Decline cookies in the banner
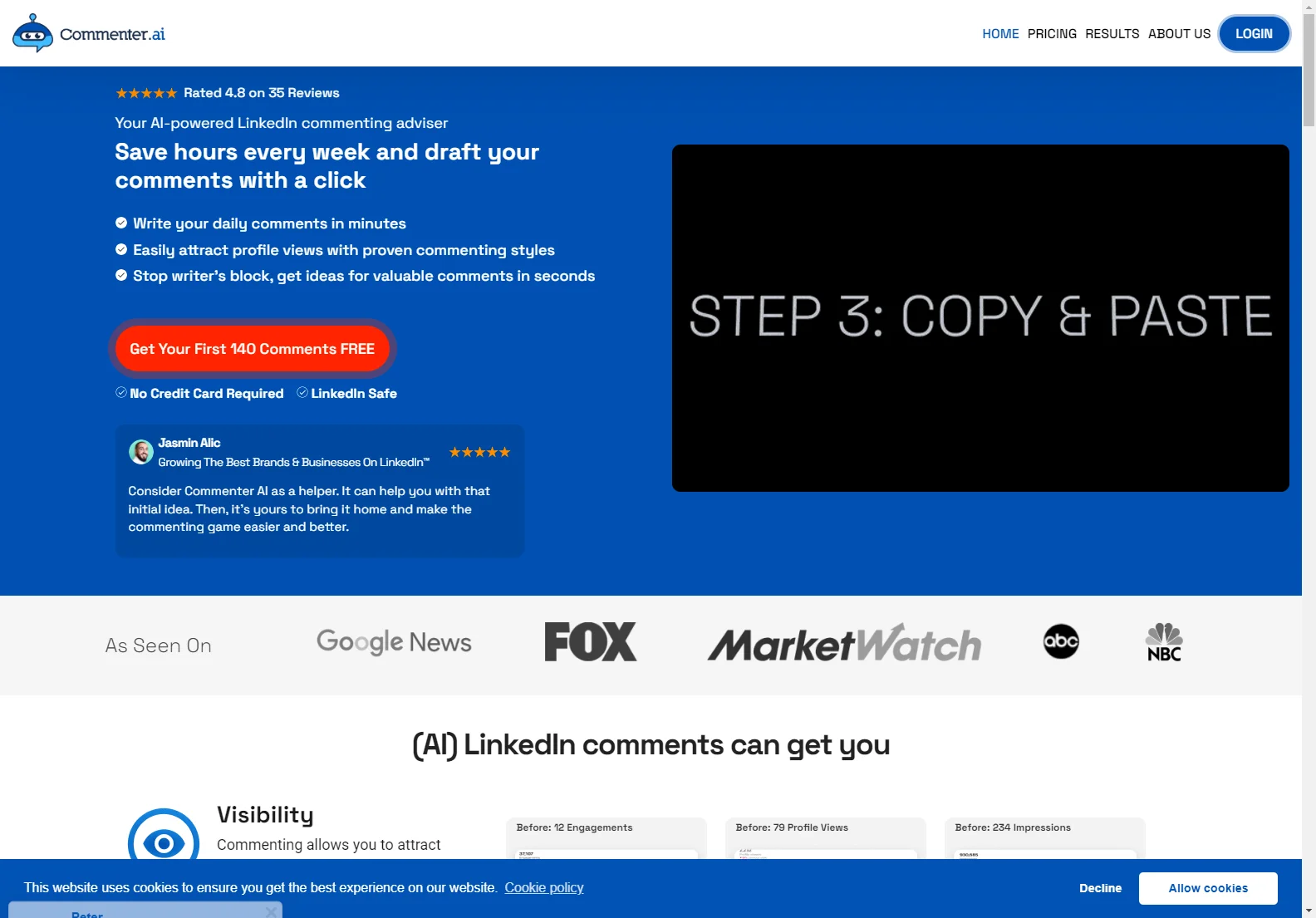This screenshot has height=918, width=1316. [1100, 888]
